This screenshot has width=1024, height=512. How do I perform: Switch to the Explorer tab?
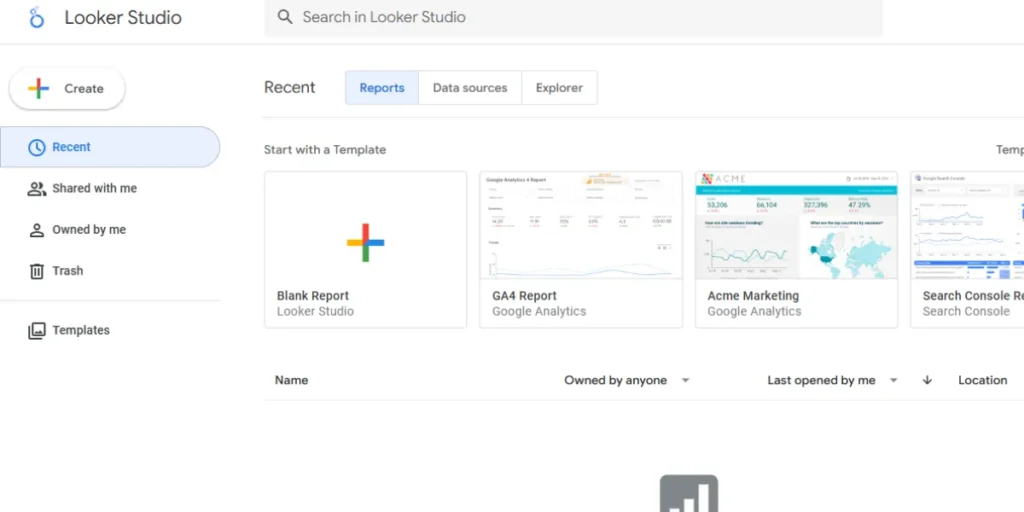pos(559,88)
